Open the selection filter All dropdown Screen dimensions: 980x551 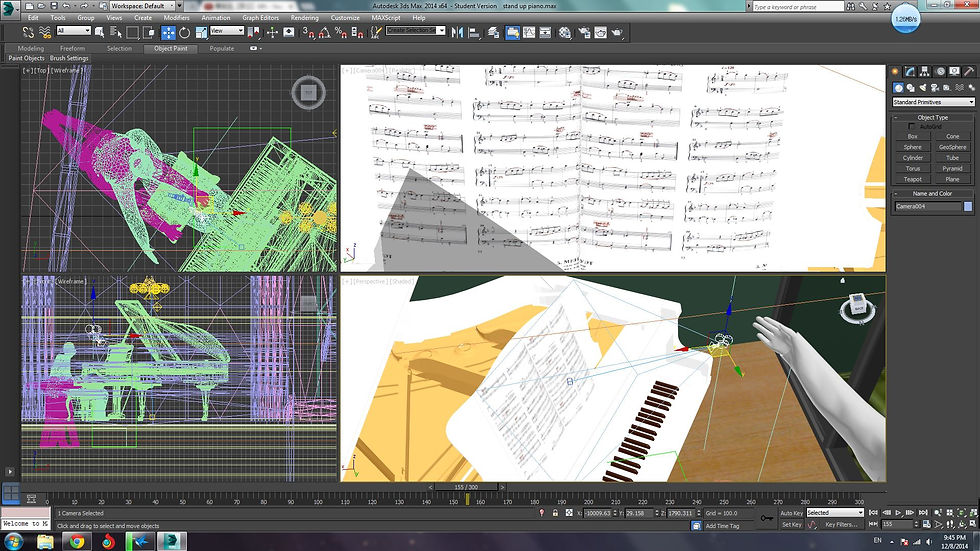tap(74, 31)
